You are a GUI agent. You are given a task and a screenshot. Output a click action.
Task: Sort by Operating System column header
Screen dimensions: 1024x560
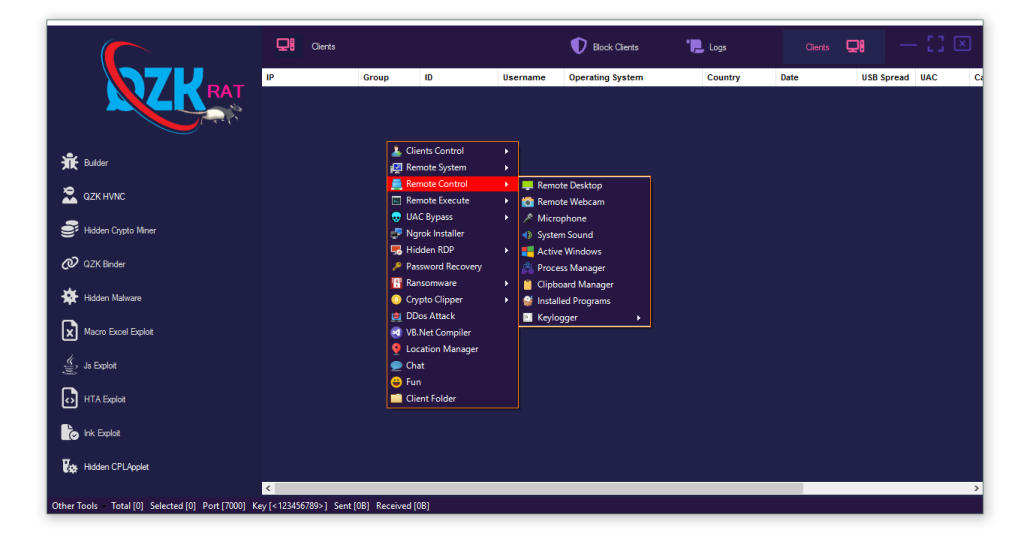coord(633,77)
